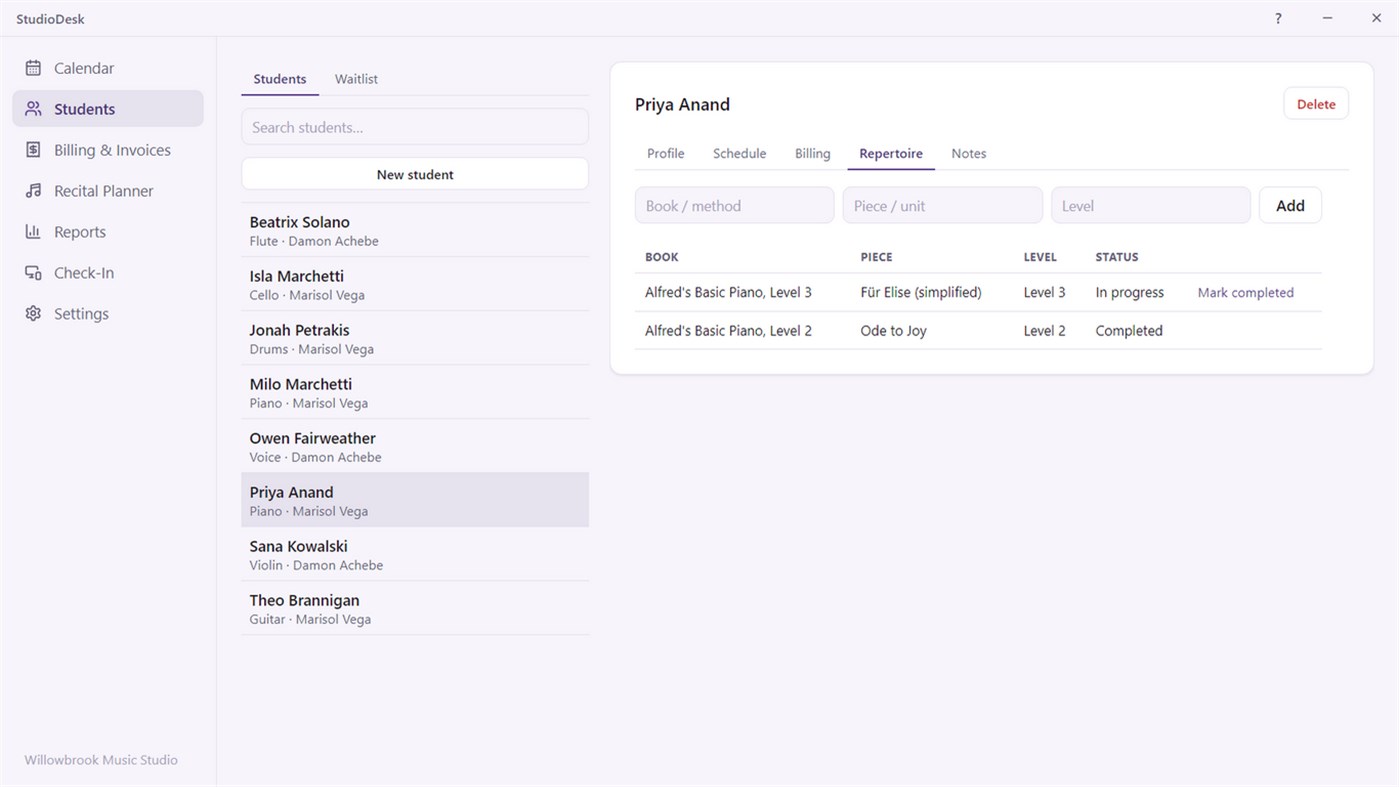
Task: Open Billing & Invoices receipt icon
Action: click(x=33, y=150)
